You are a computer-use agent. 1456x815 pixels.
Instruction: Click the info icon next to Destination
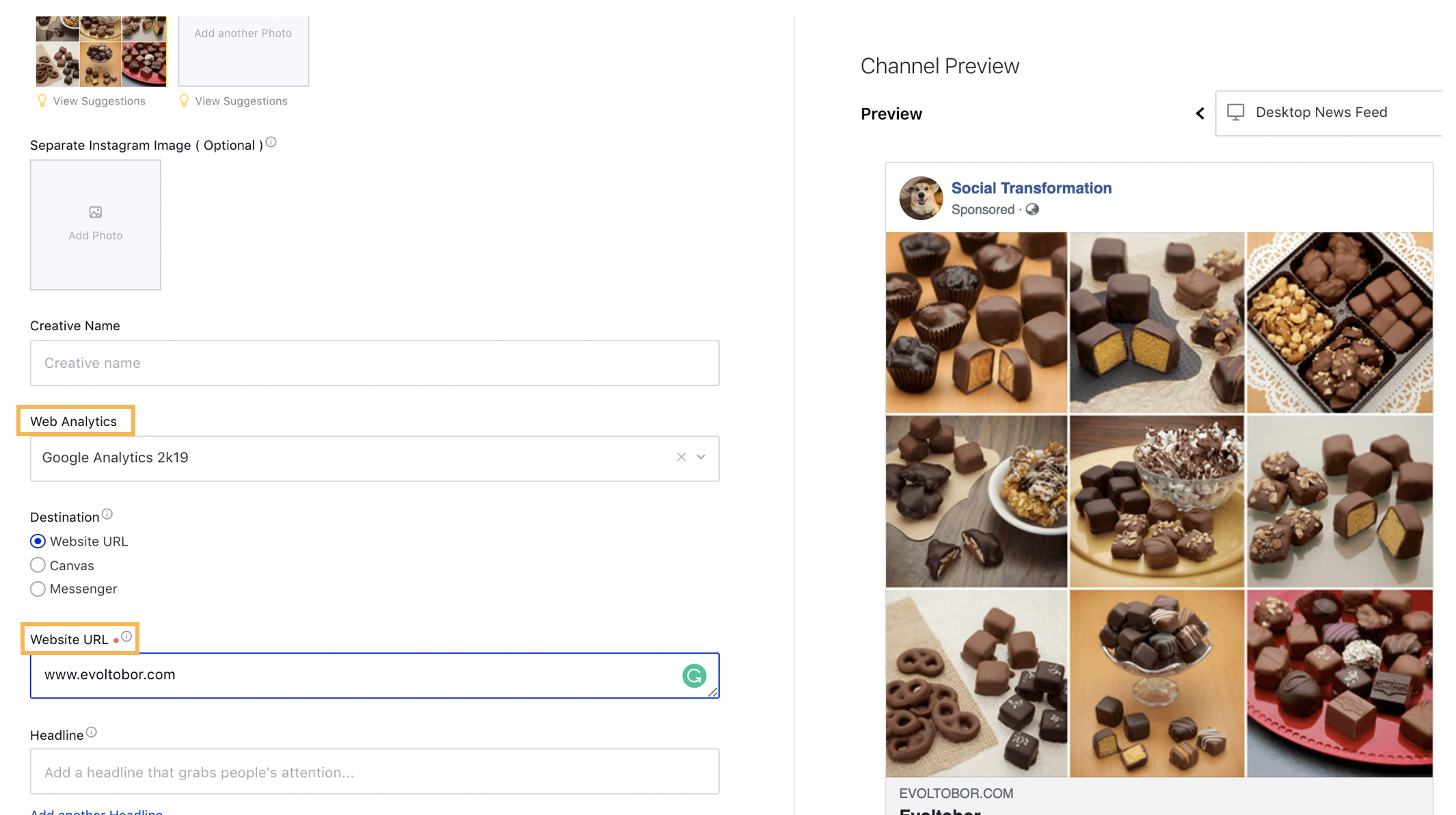tap(108, 514)
